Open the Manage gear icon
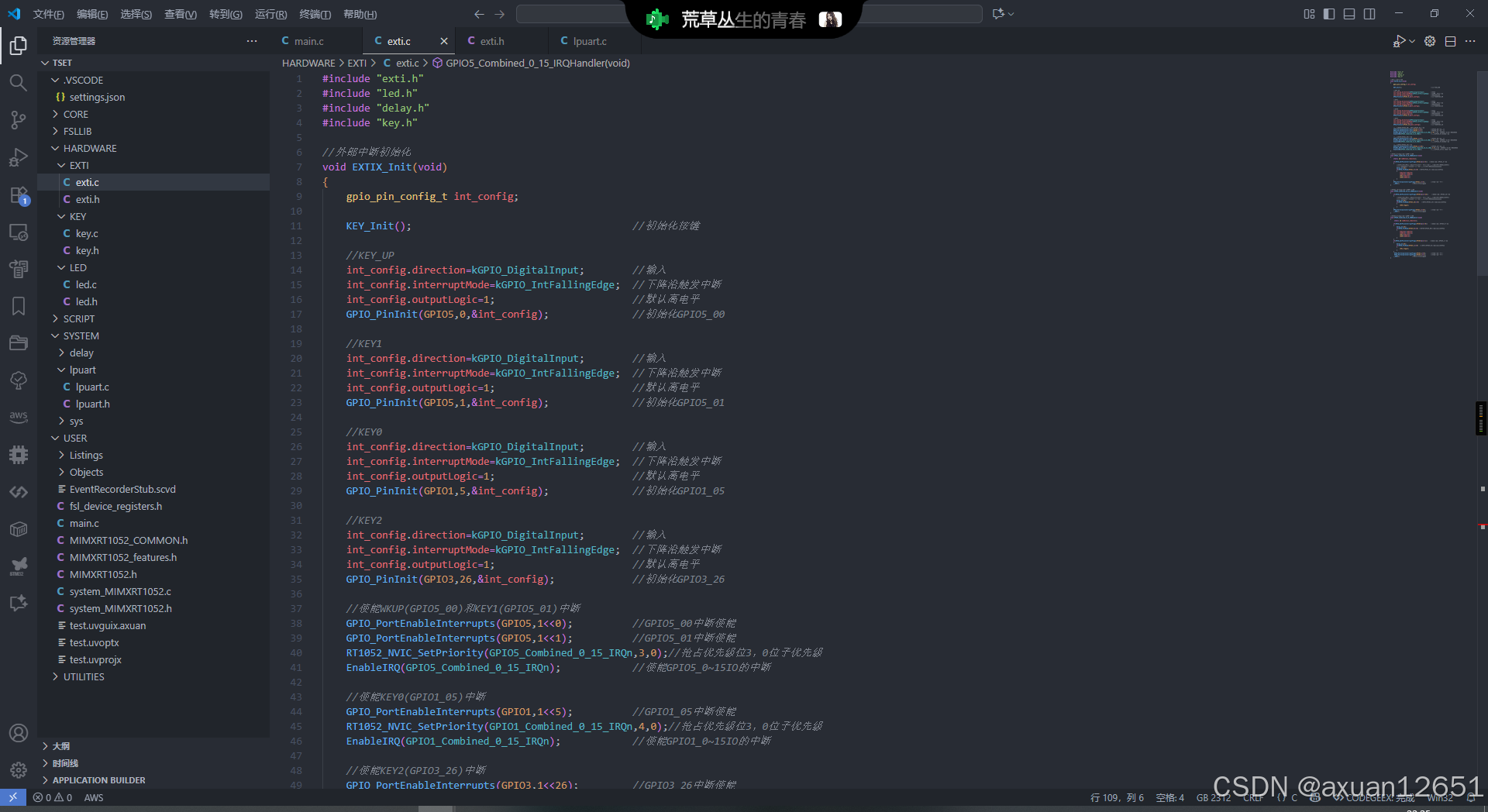This screenshot has height=812, width=1488. tap(19, 770)
